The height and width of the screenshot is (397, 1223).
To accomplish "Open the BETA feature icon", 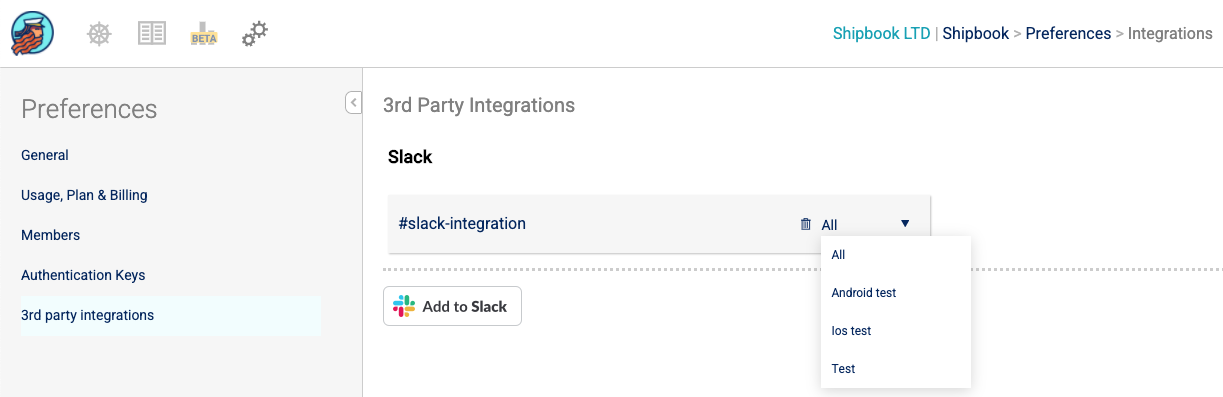I will (x=204, y=34).
